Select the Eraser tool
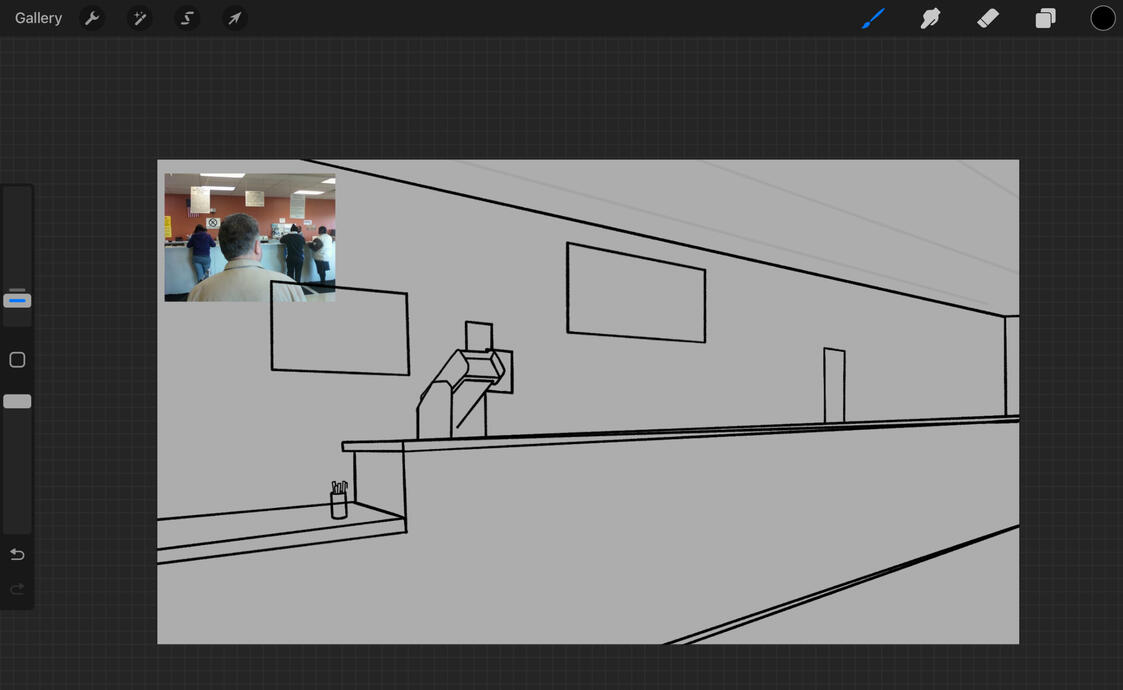Image resolution: width=1123 pixels, height=690 pixels. click(x=988, y=18)
